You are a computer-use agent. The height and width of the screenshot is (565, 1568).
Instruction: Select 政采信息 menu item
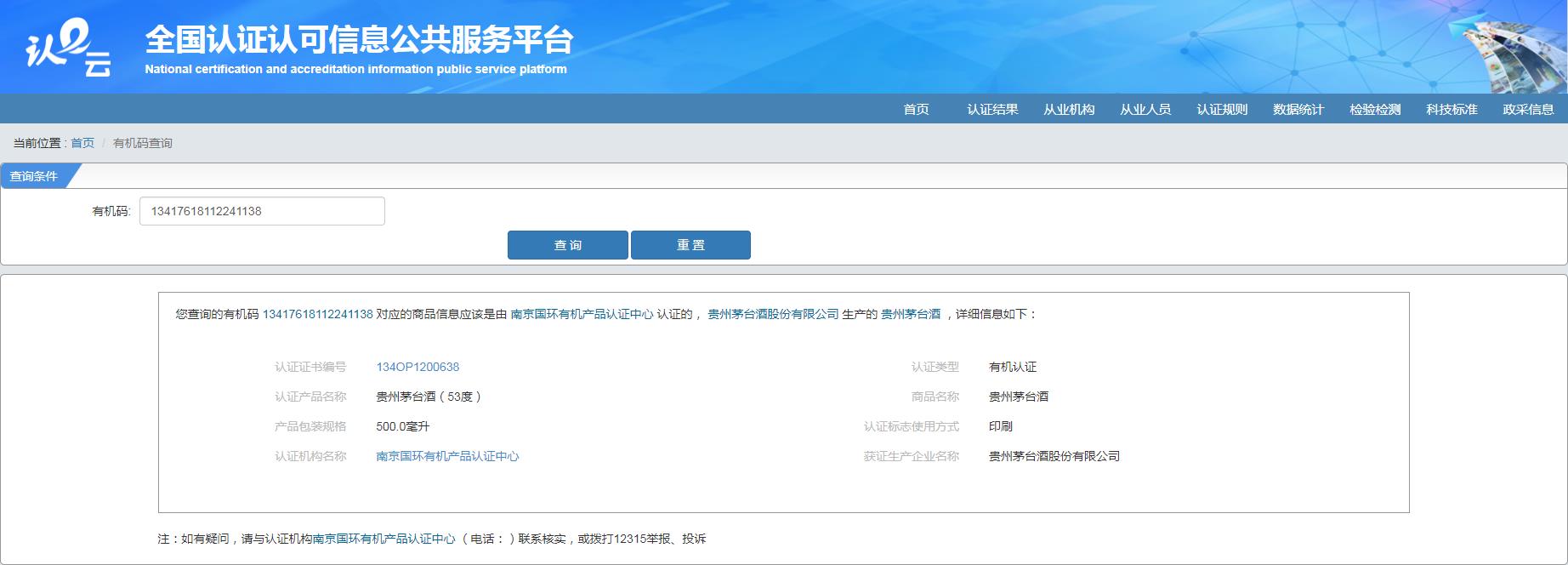coord(1528,109)
